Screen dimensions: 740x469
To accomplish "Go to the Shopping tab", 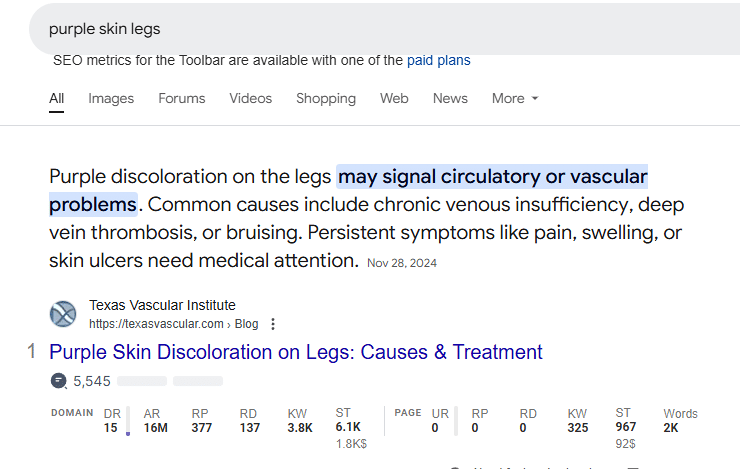I will [326, 98].
